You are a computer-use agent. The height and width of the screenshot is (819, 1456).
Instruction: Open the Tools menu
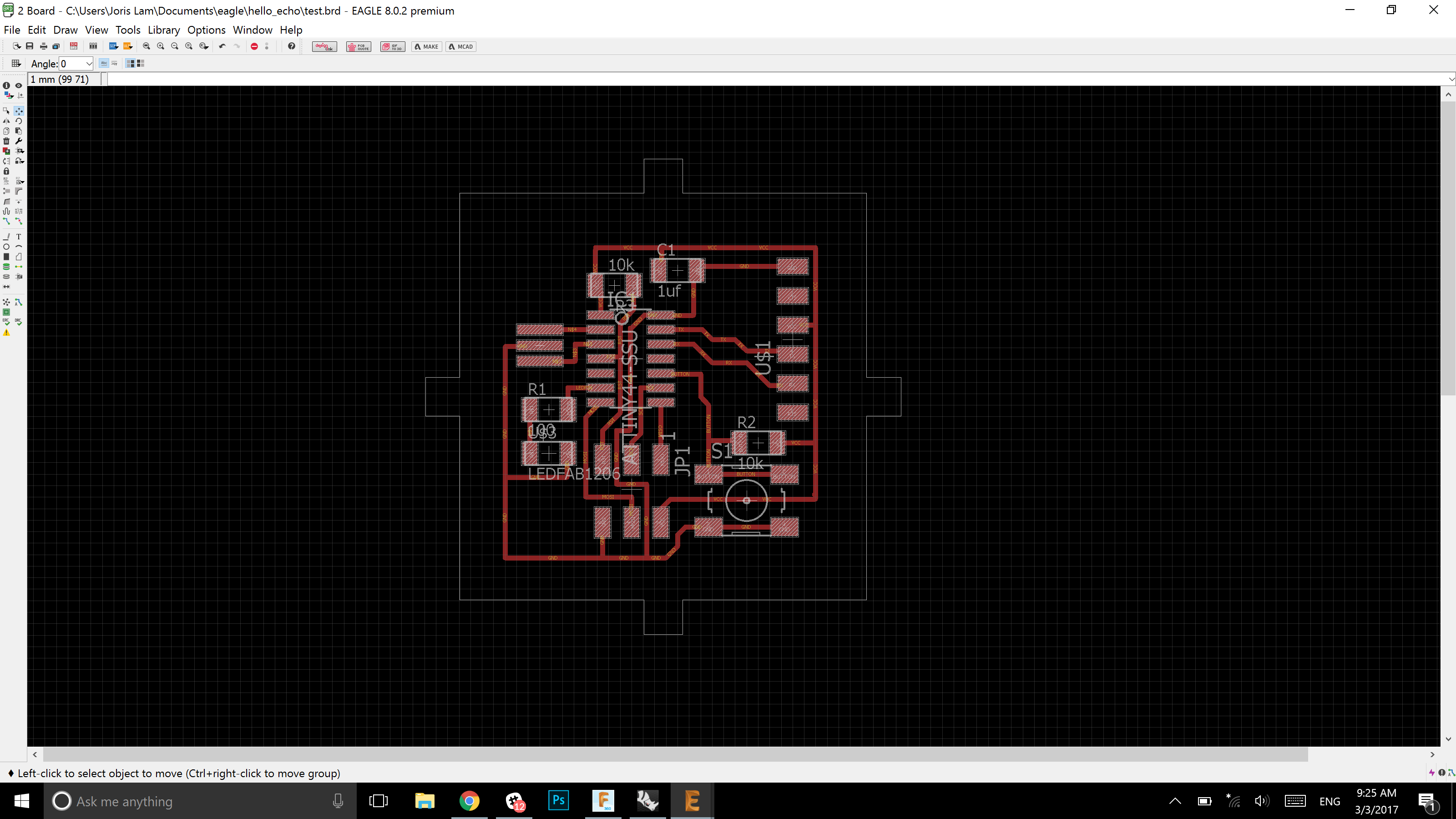(x=127, y=30)
